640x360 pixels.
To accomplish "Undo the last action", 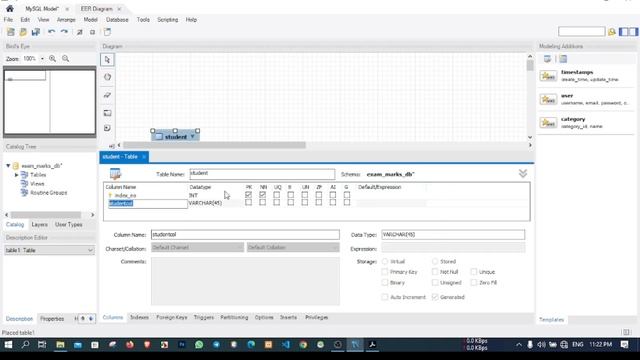I will (x=51, y=32).
